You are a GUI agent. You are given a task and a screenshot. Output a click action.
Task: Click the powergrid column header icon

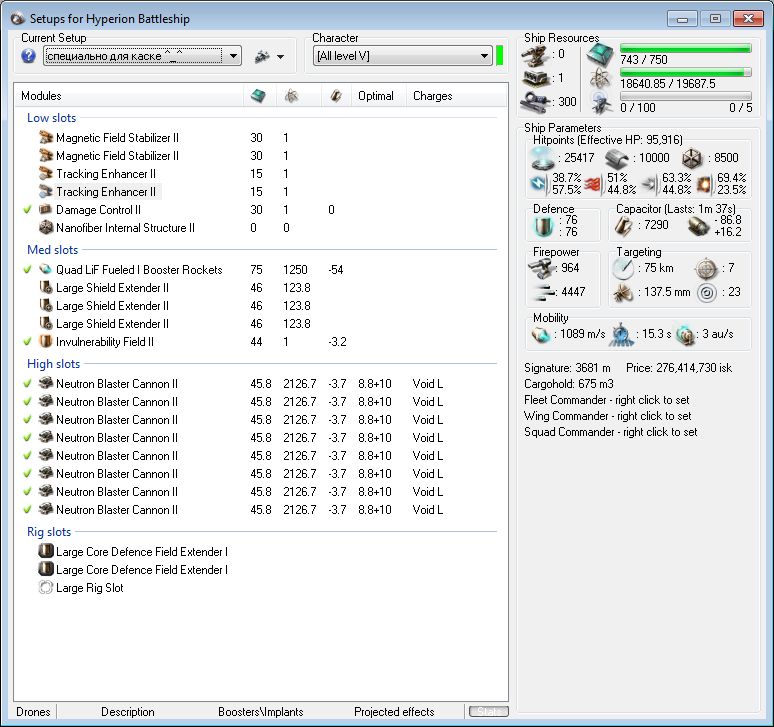tap(292, 96)
